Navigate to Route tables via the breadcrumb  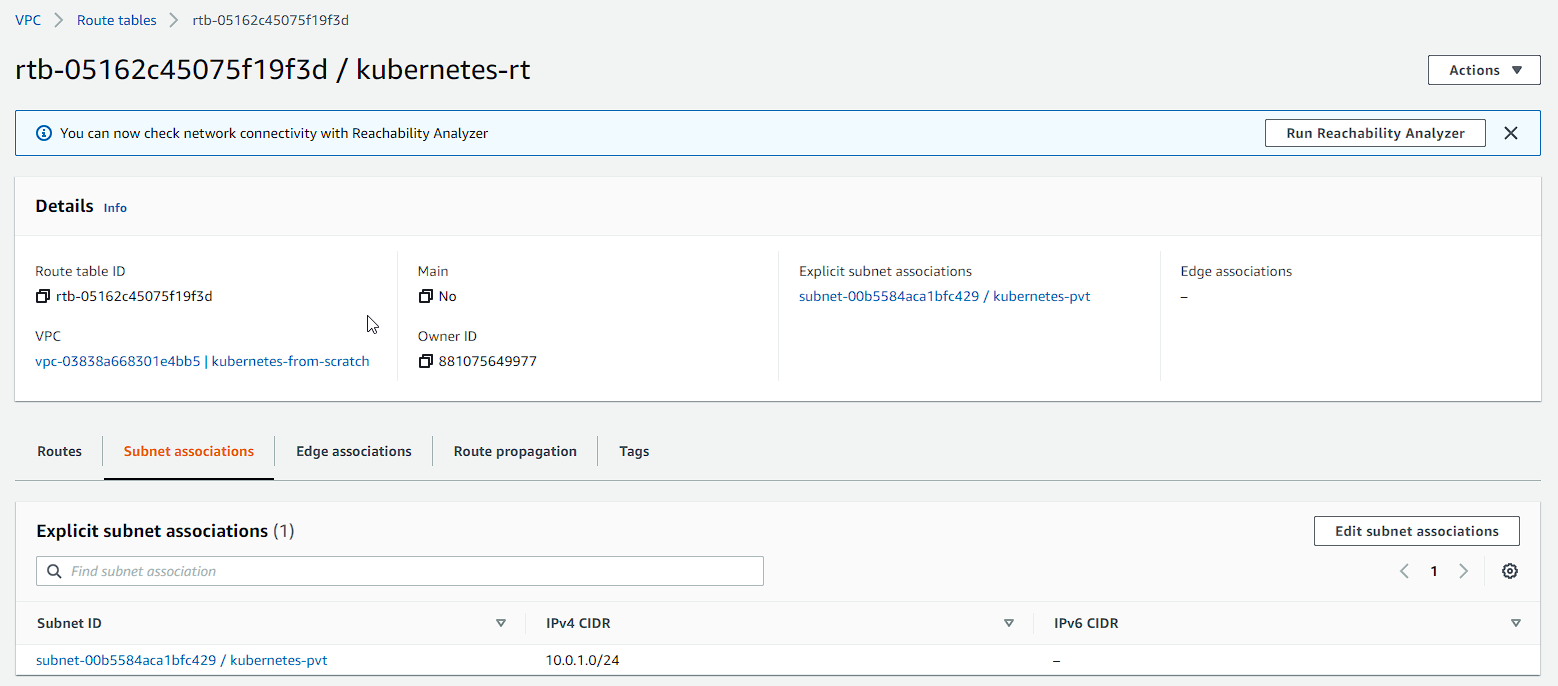pyautogui.click(x=116, y=19)
